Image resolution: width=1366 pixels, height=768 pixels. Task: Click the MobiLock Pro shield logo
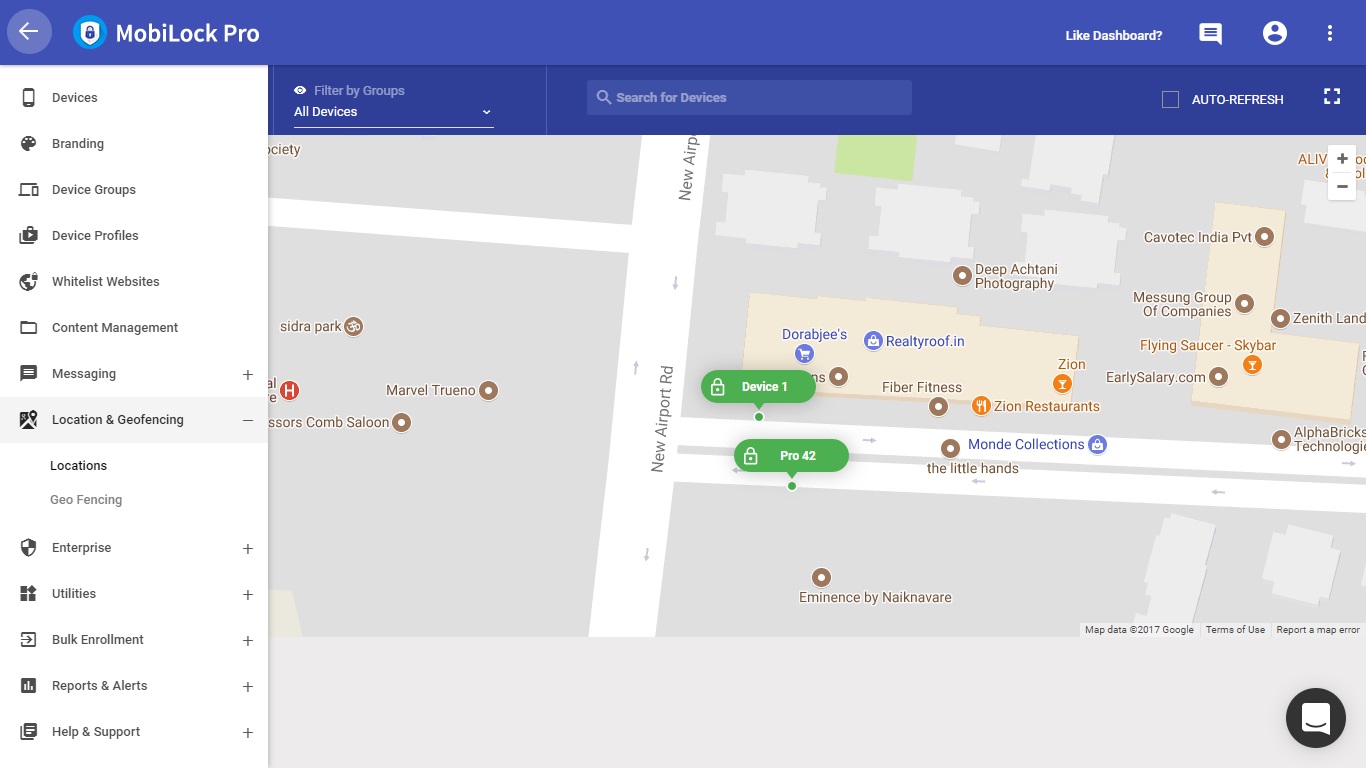90,33
